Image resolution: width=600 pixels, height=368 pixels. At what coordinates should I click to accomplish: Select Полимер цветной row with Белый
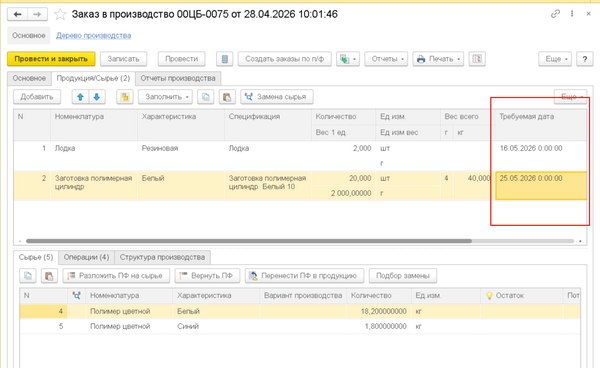tap(300, 311)
